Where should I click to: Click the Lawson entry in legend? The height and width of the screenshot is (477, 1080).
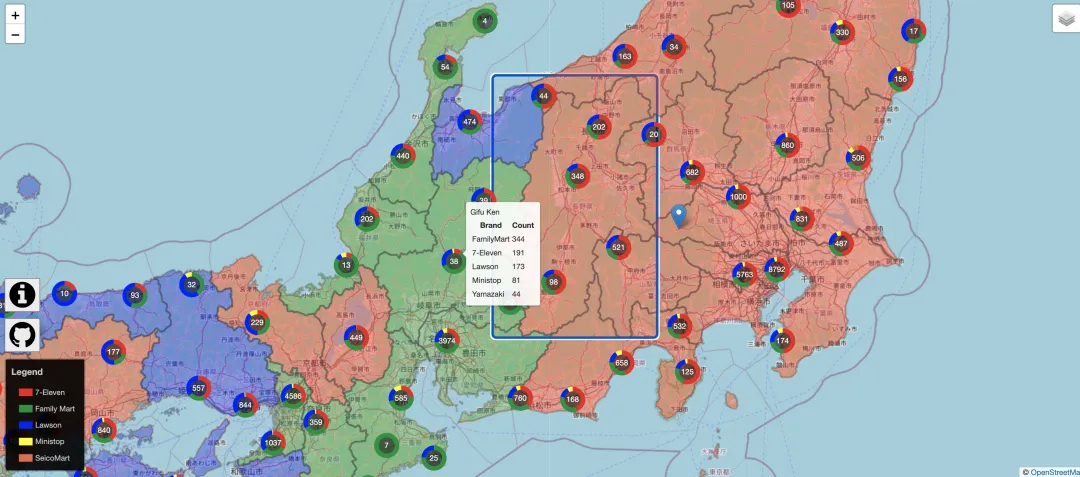pos(48,425)
